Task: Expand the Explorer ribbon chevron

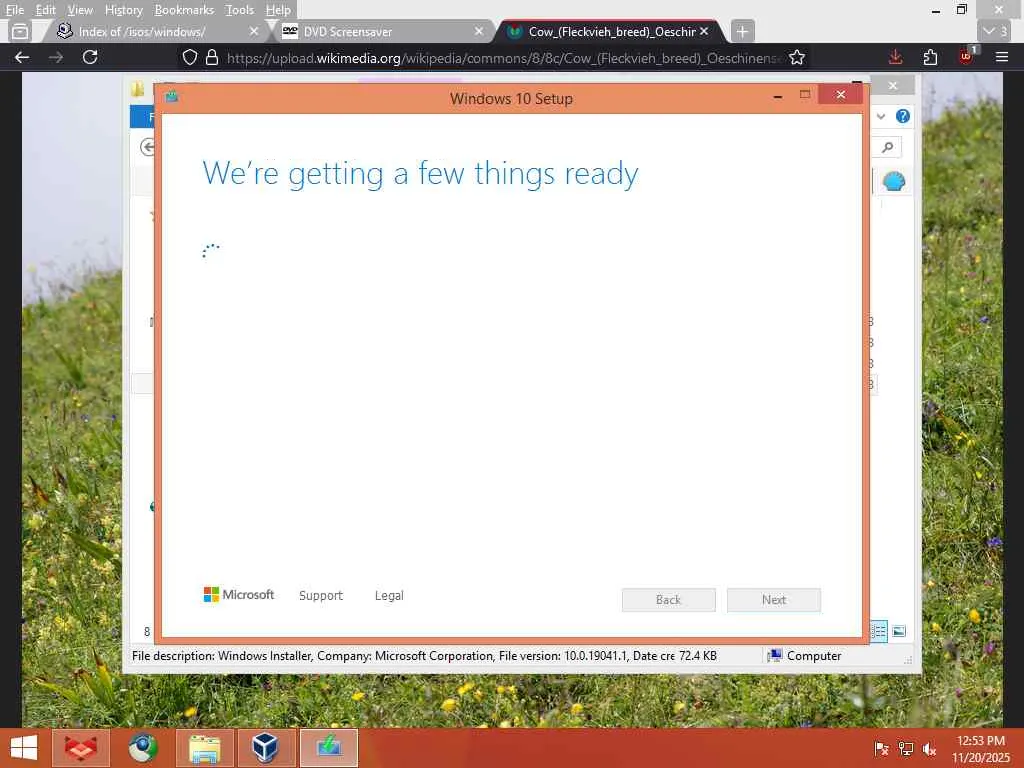Action: click(x=881, y=116)
